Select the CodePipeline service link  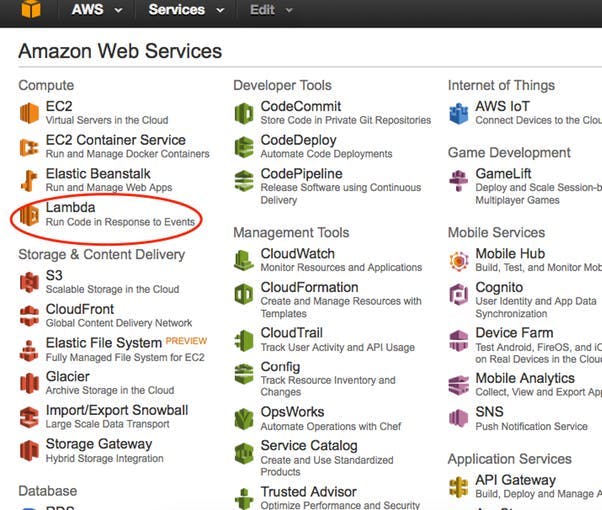(301, 174)
